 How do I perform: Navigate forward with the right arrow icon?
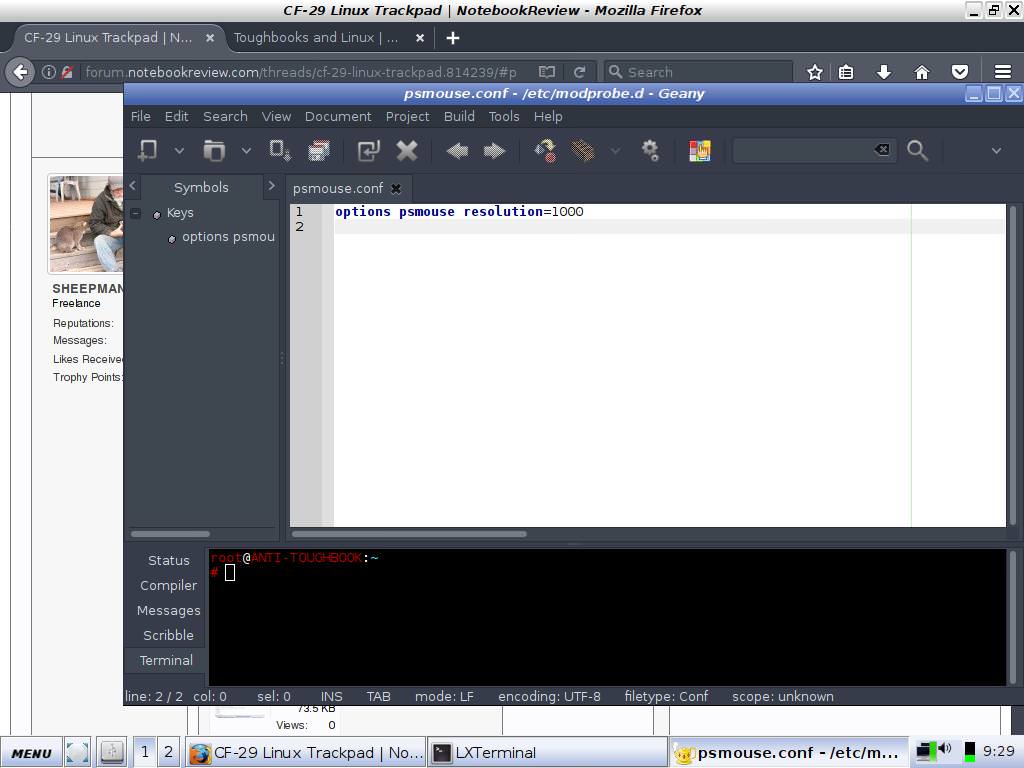[494, 151]
